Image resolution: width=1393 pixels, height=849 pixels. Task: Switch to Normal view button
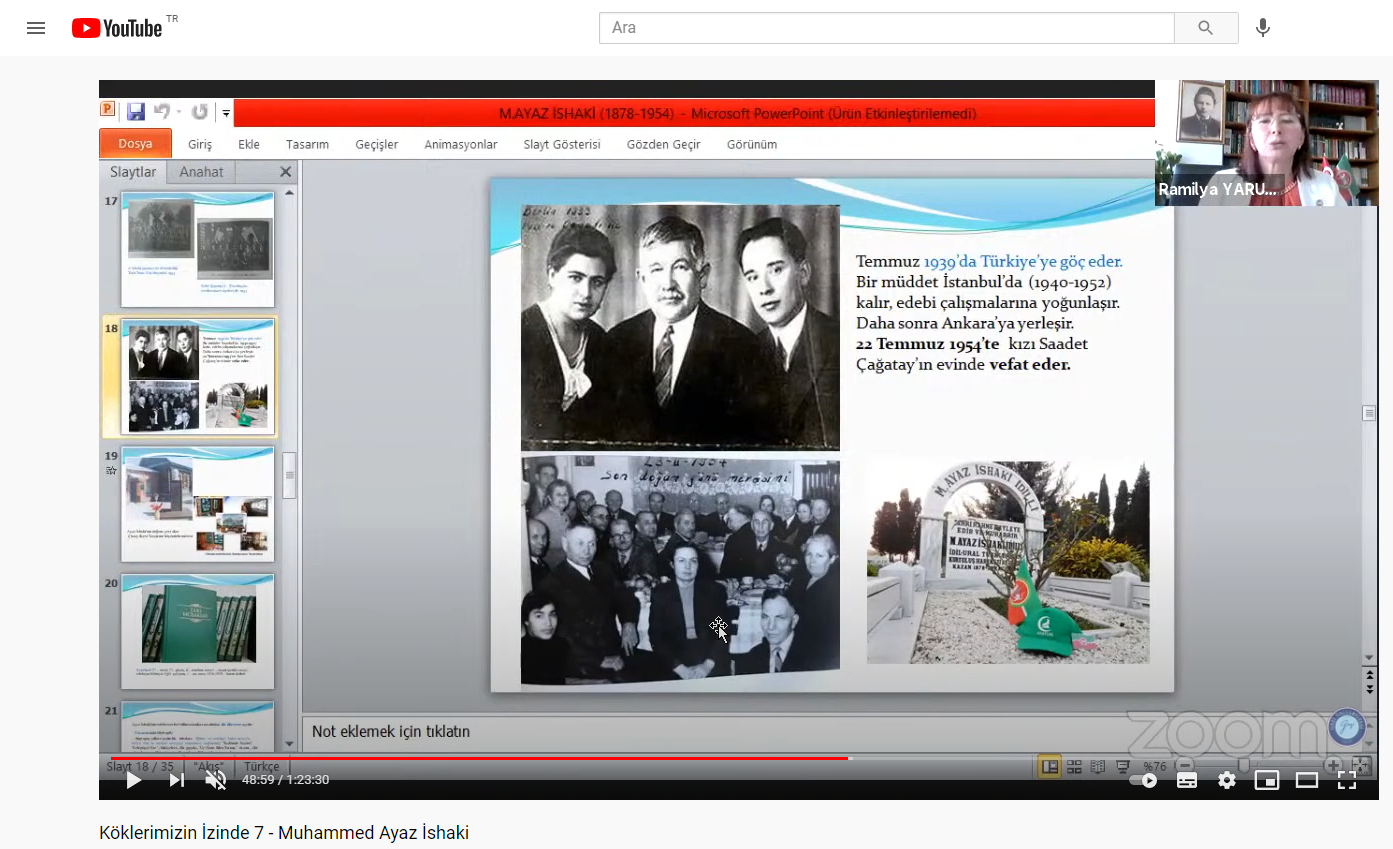[x=1049, y=767]
